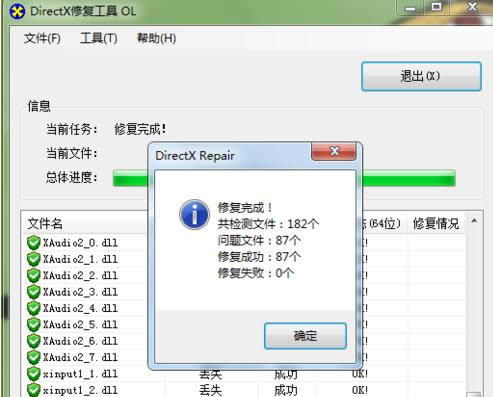Click the scroll up arrow of file list
This screenshot has width=493, height=397.
474,221
